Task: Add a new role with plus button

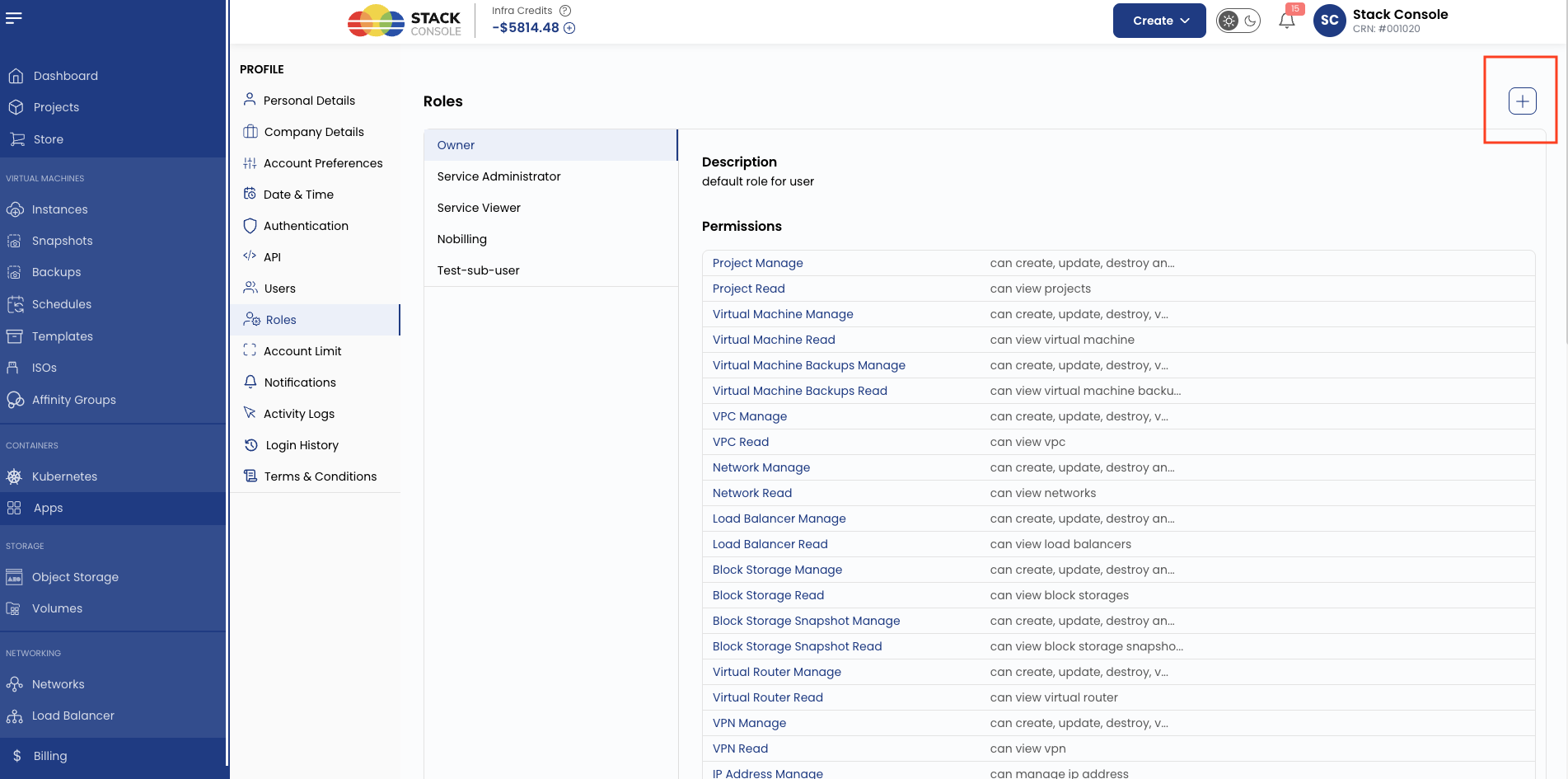Action: (x=1522, y=101)
